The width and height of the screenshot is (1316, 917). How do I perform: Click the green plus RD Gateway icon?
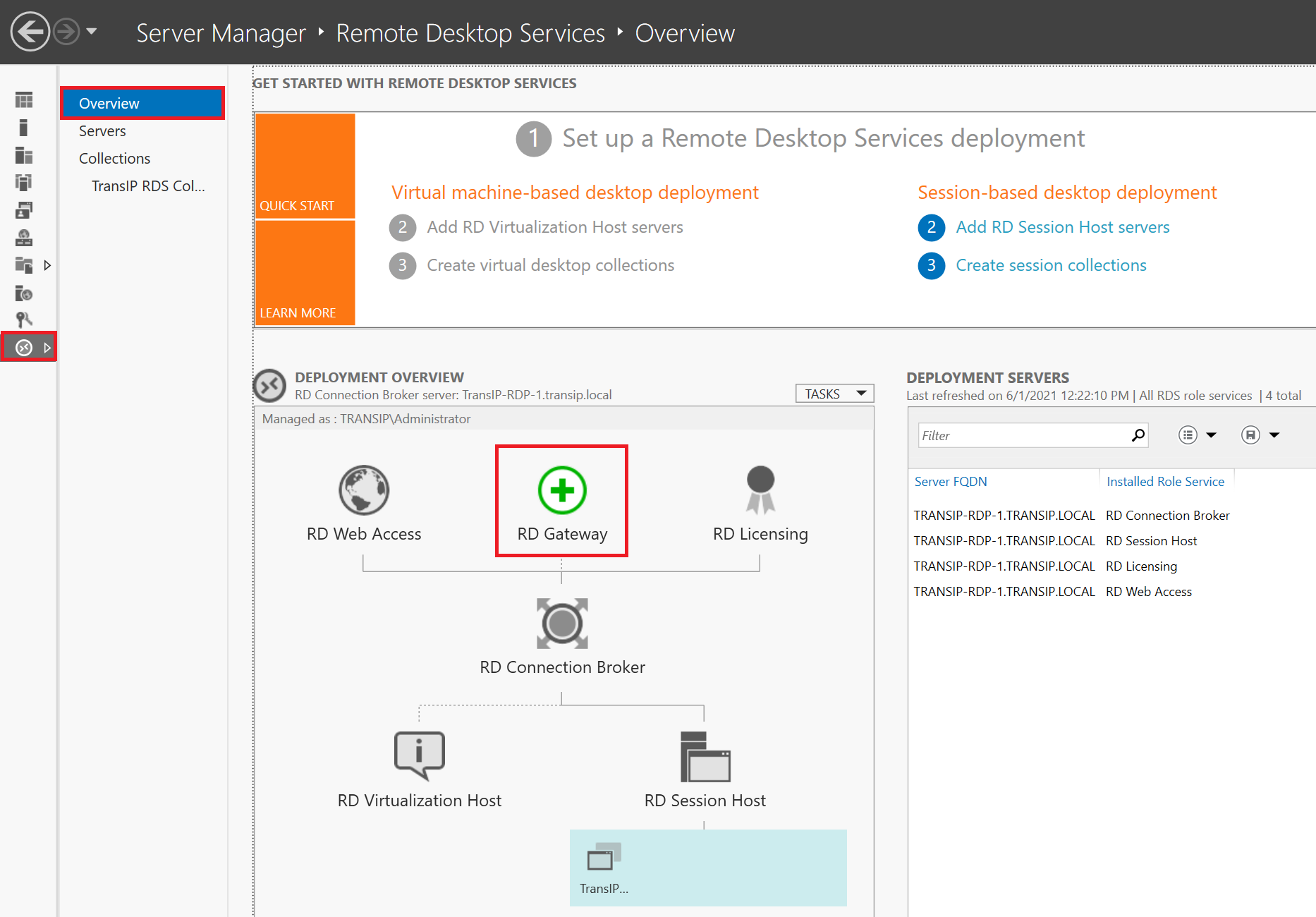(562, 490)
